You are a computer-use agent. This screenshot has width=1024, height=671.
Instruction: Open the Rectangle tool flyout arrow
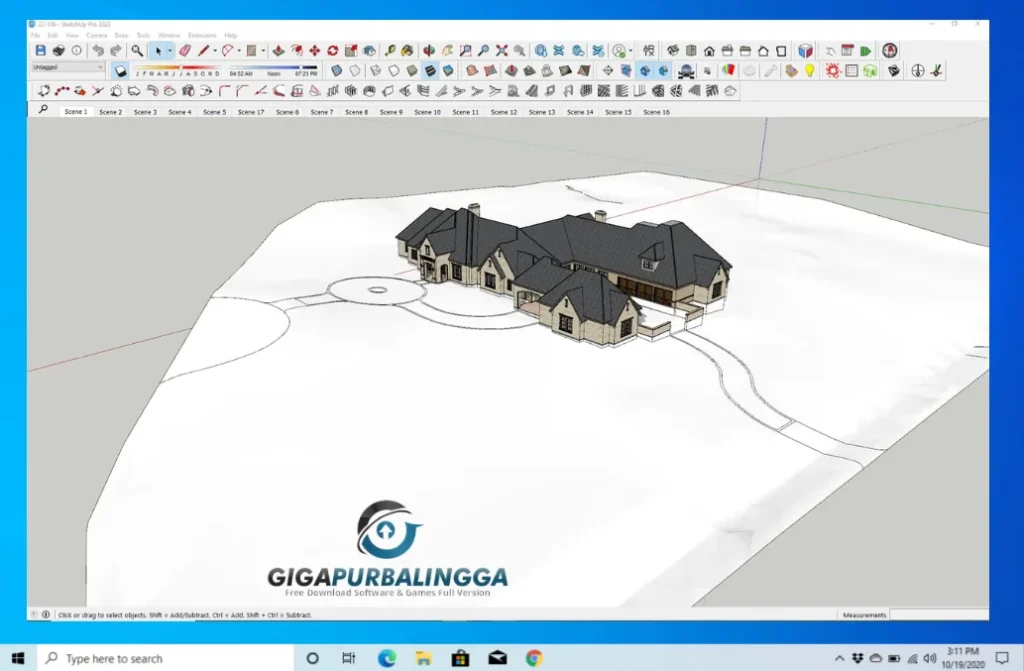(x=263, y=50)
